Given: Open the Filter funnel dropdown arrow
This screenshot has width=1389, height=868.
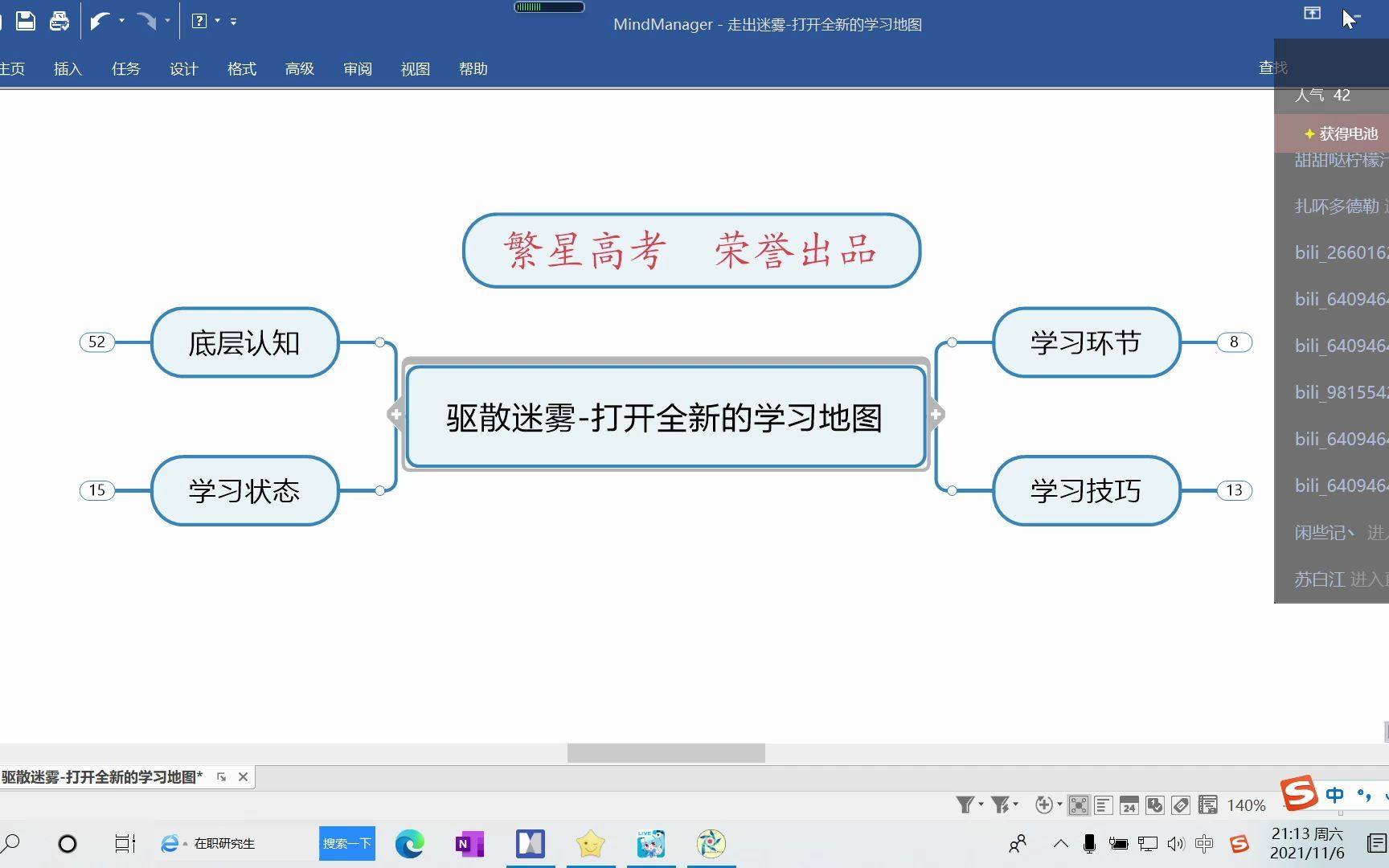Looking at the screenshot, I should tap(981, 805).
